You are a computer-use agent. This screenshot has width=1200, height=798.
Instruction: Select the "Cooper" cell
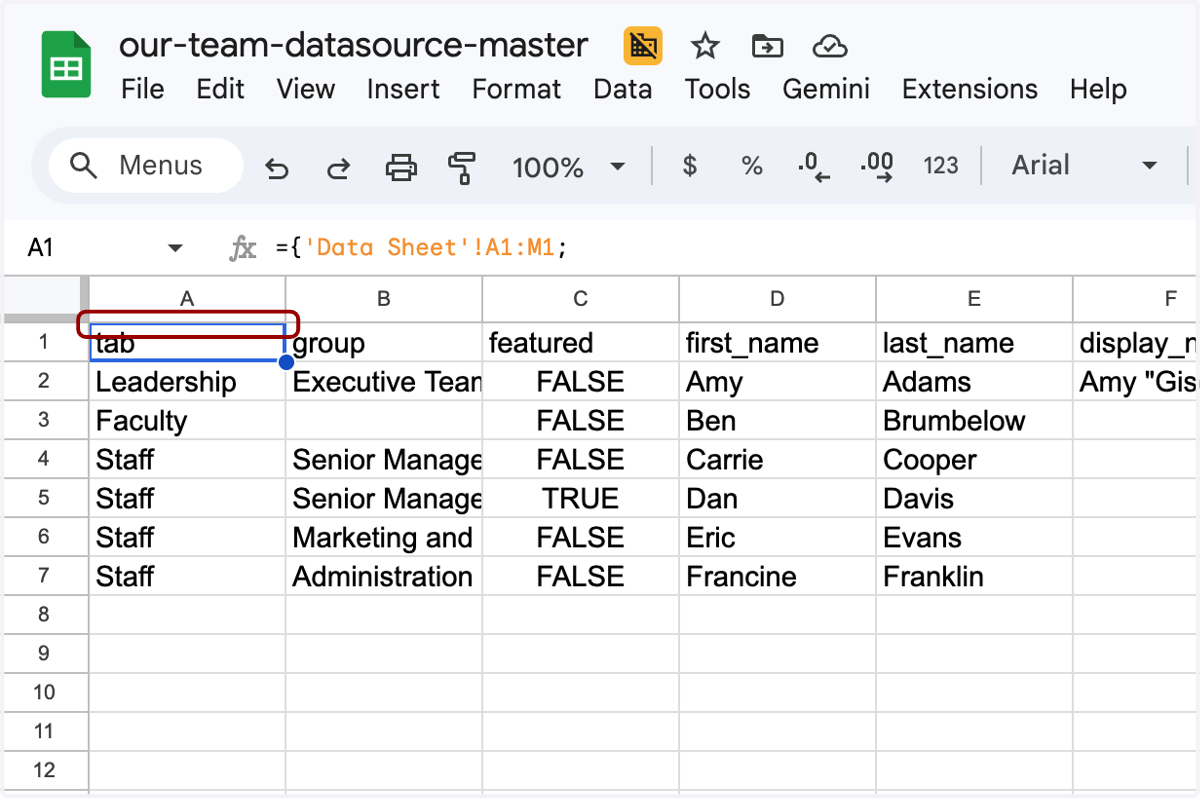pos(975,460)
